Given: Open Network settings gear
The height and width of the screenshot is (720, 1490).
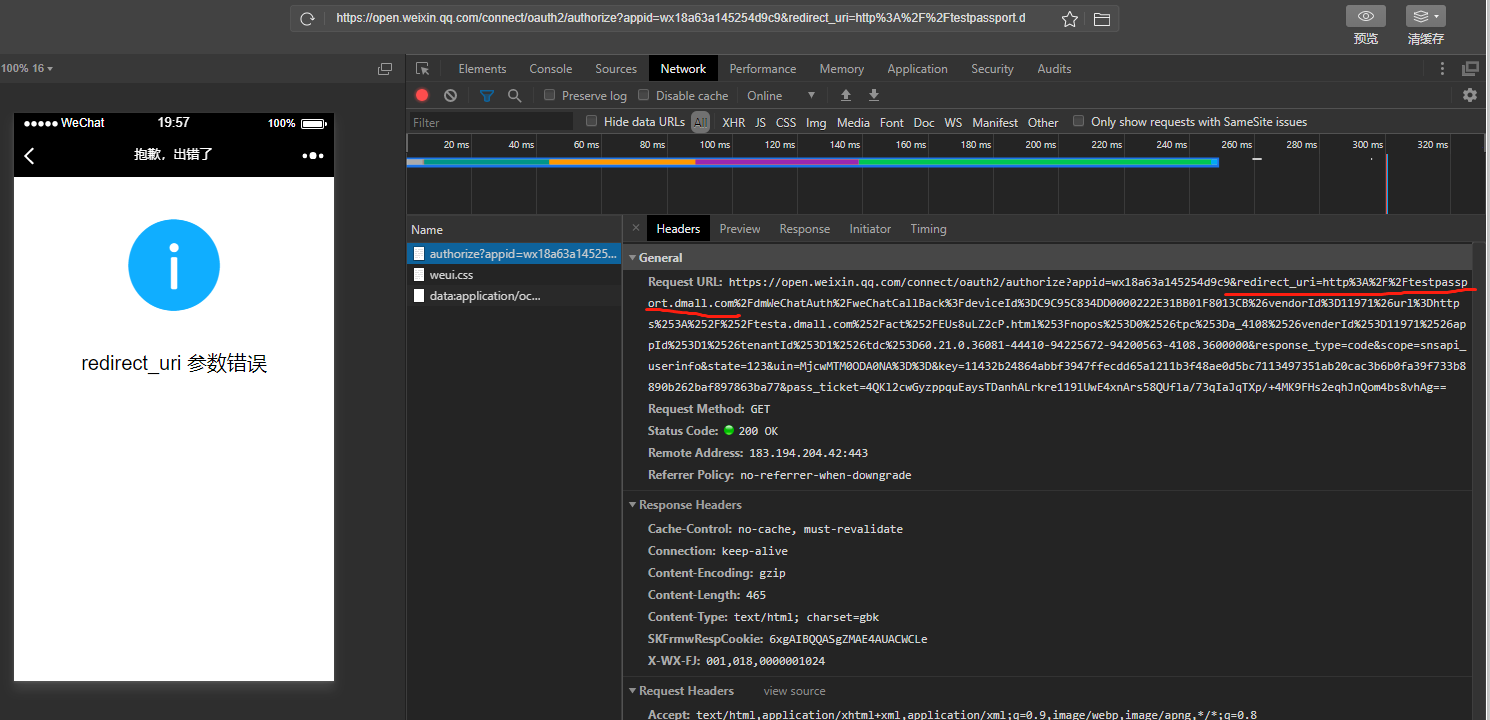Looking at the screenshot, I should click(1470, 96).
